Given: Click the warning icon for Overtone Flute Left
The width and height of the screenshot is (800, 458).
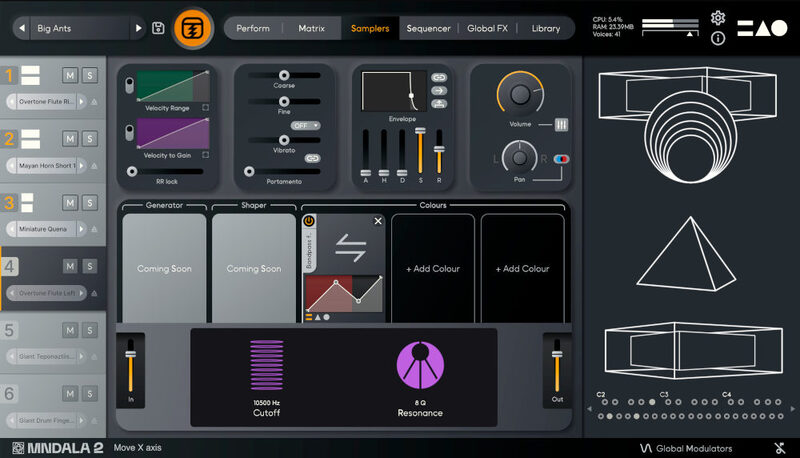Looking at the screenshot, I should pyautogui.click(x=94, y=293).
